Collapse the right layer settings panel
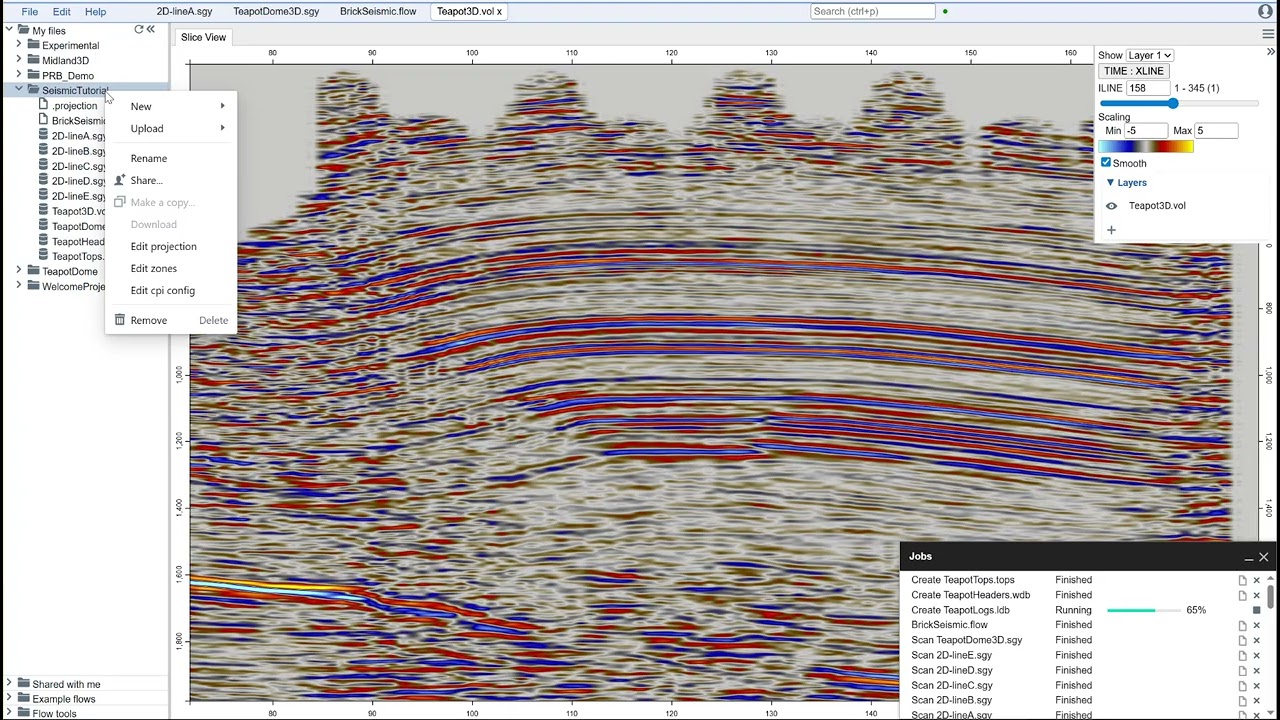The image size is (1280, 720). pyautogui.click(x=1271, y=52)
